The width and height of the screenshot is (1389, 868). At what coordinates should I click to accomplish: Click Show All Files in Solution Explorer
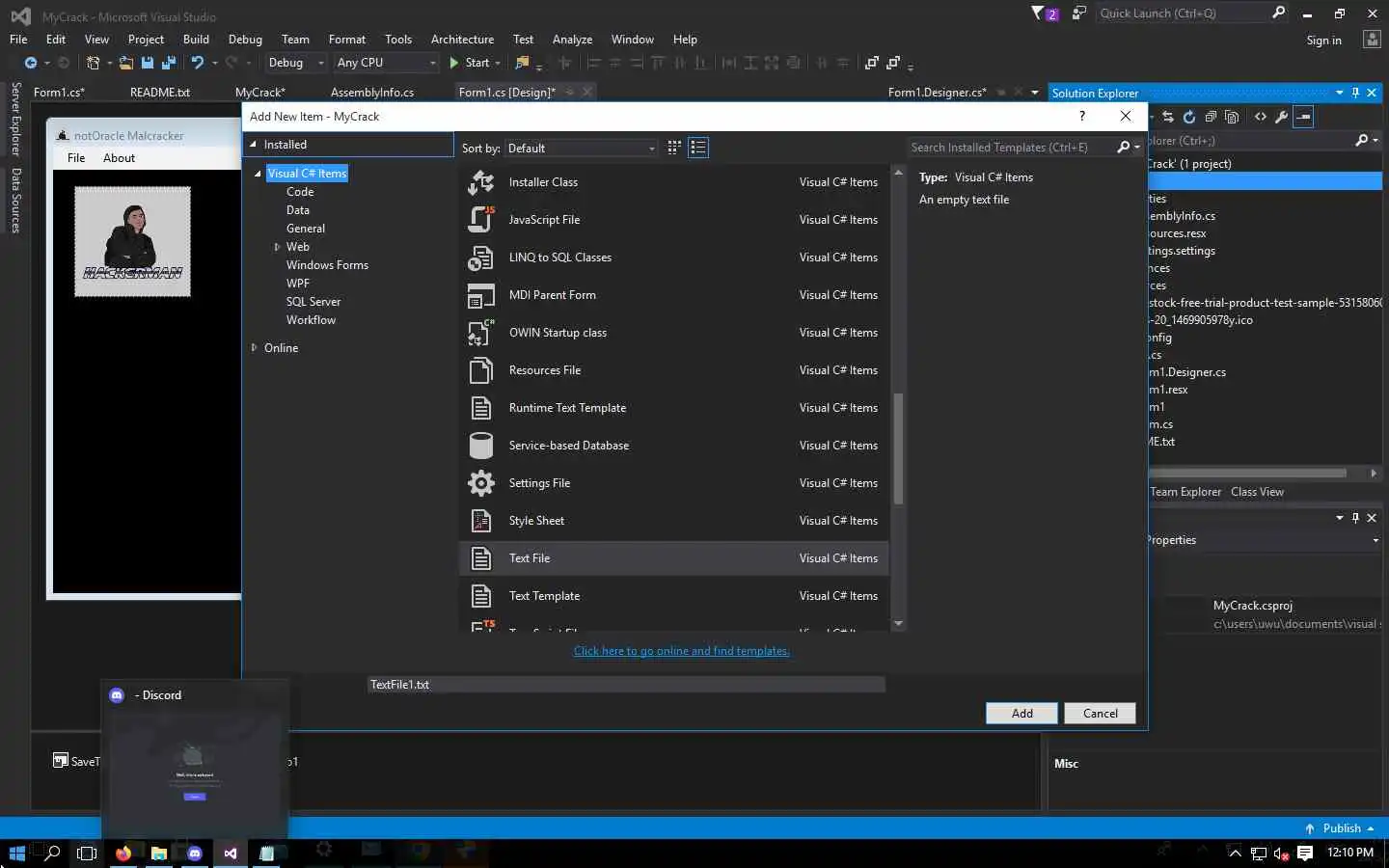[1232, 117]
